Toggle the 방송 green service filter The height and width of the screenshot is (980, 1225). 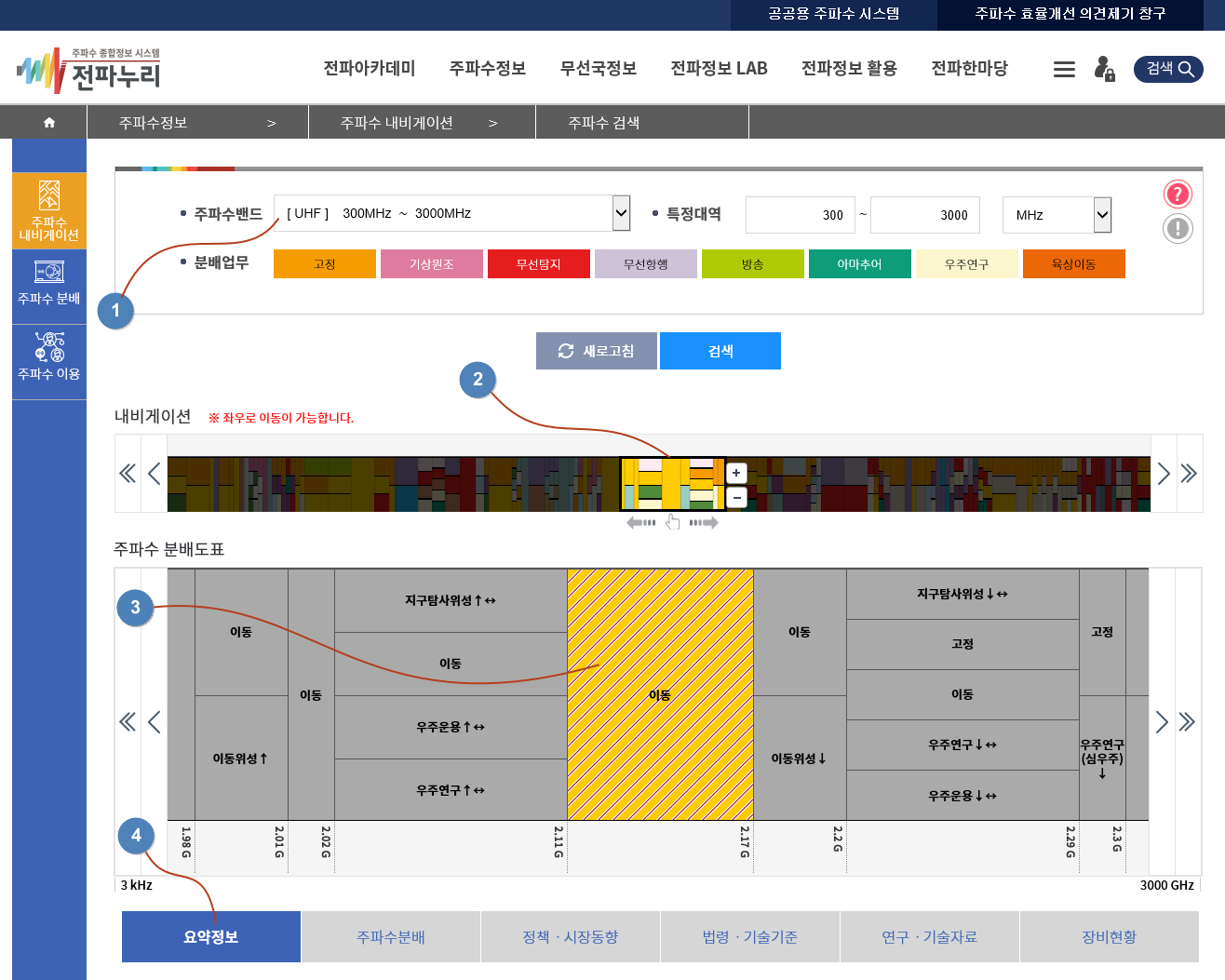[x=753, y=264]
